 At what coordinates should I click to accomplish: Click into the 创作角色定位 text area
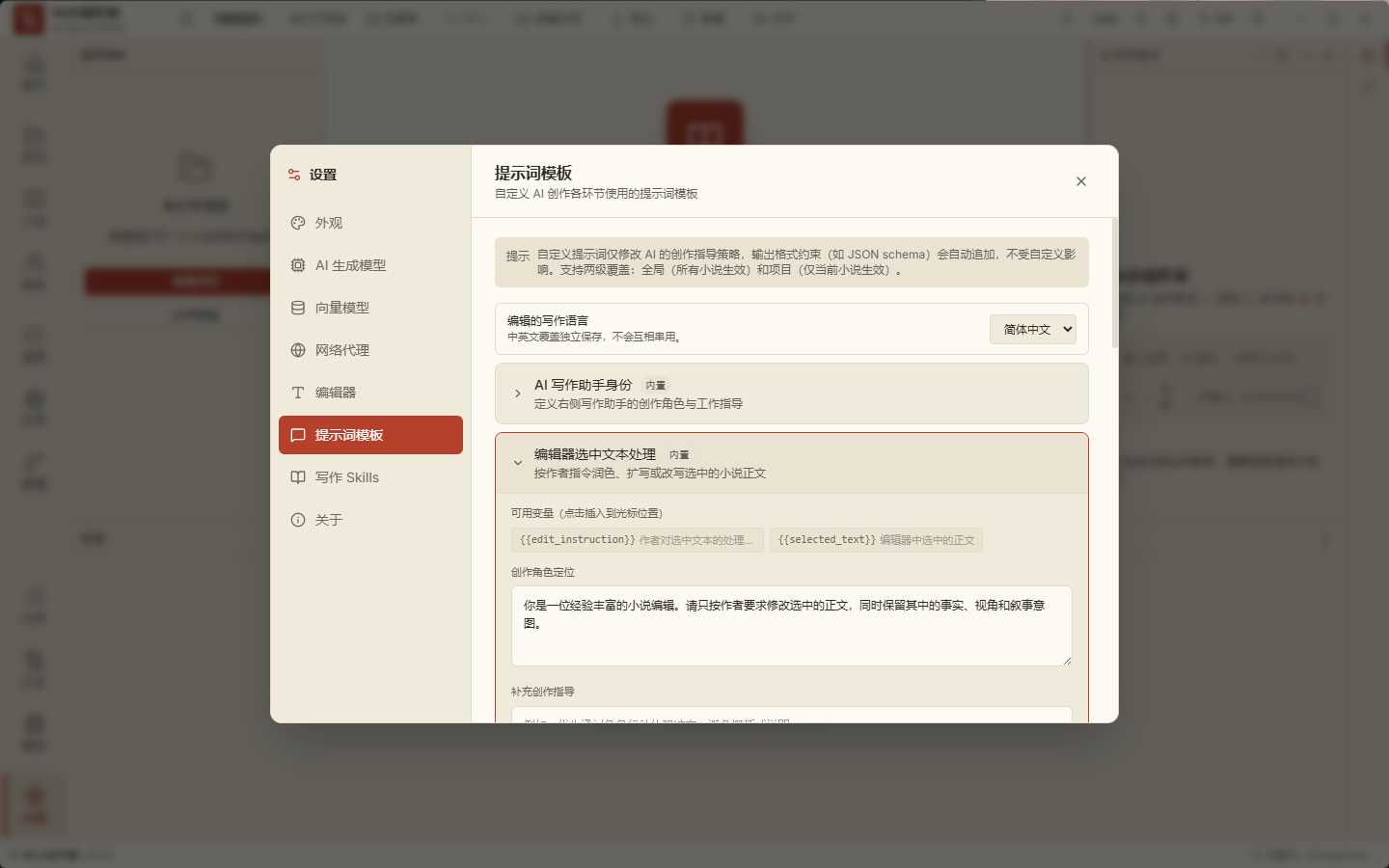pos(791,626)
